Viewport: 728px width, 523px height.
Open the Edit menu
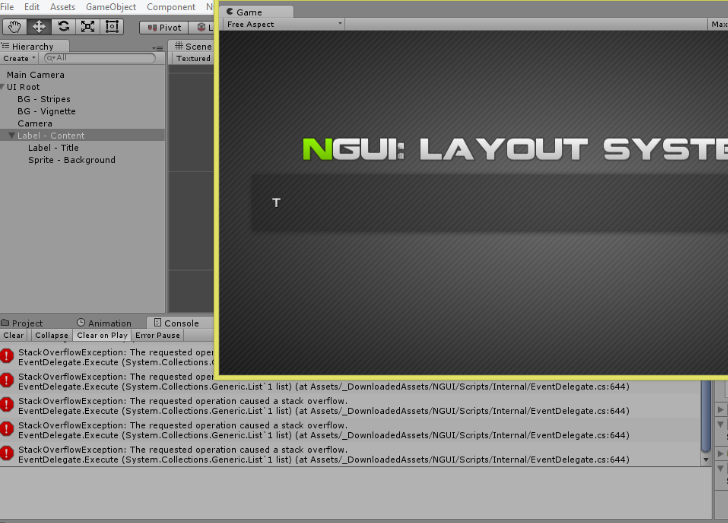(32, 7)
